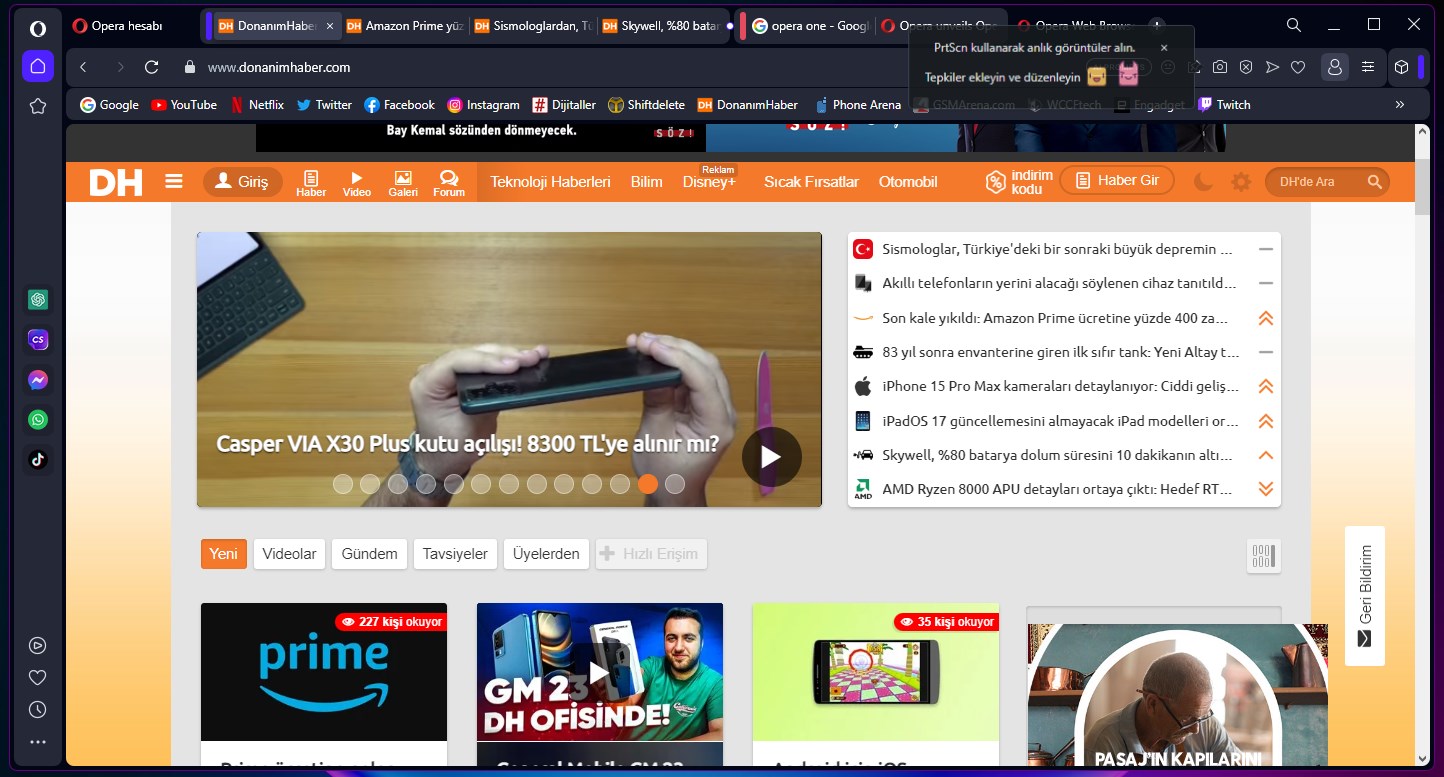Open the ad blocker shield icon
The image size is (1444, 777).
point(1246,67)
